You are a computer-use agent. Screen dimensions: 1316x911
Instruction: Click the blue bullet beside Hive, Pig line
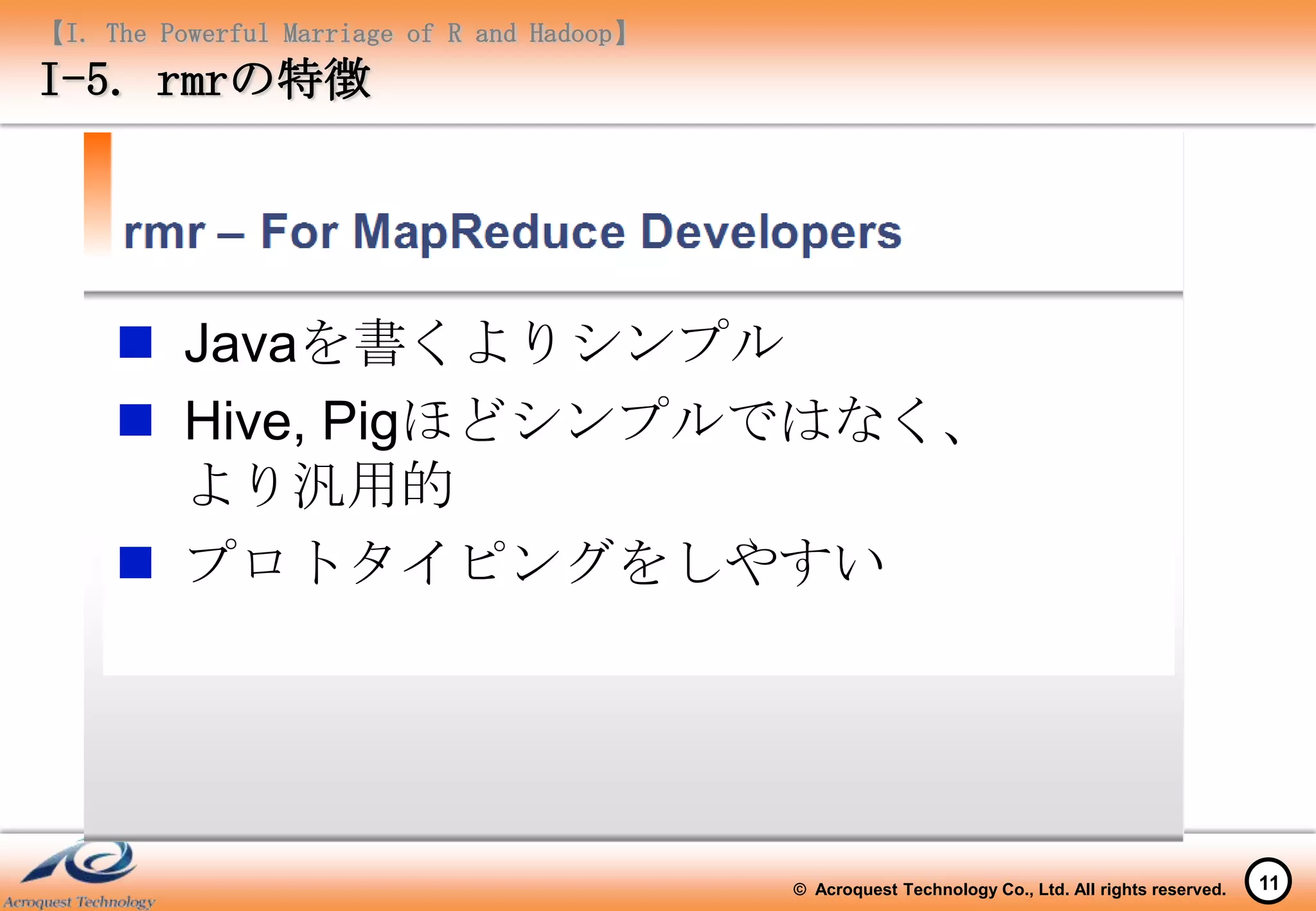pyautogui.click(x=136, y=420)
